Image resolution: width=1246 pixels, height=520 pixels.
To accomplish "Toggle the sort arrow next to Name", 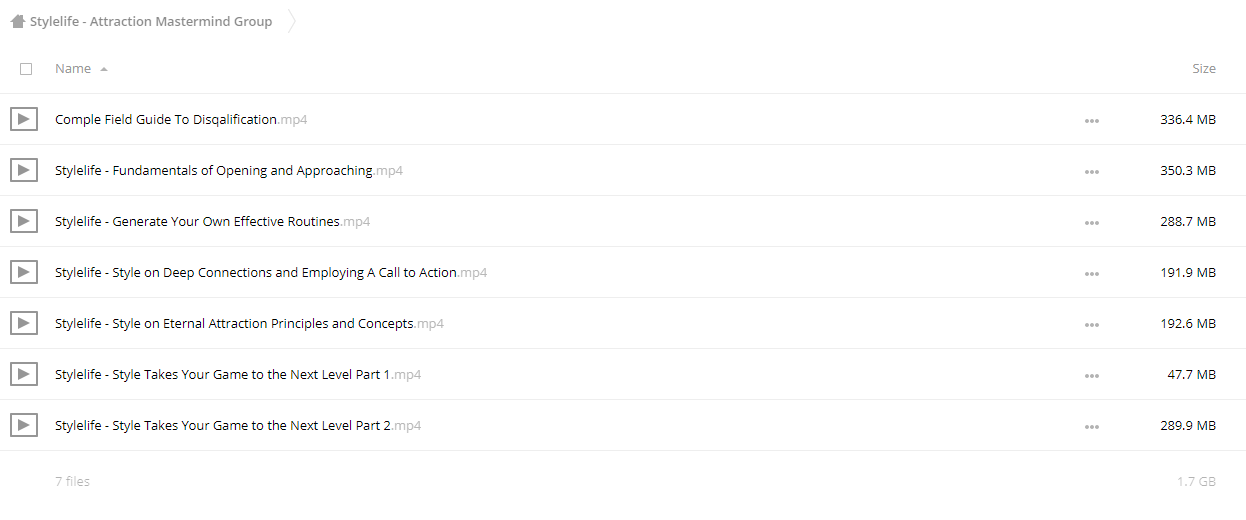I will pyautogui.click(x=104, y=69).
